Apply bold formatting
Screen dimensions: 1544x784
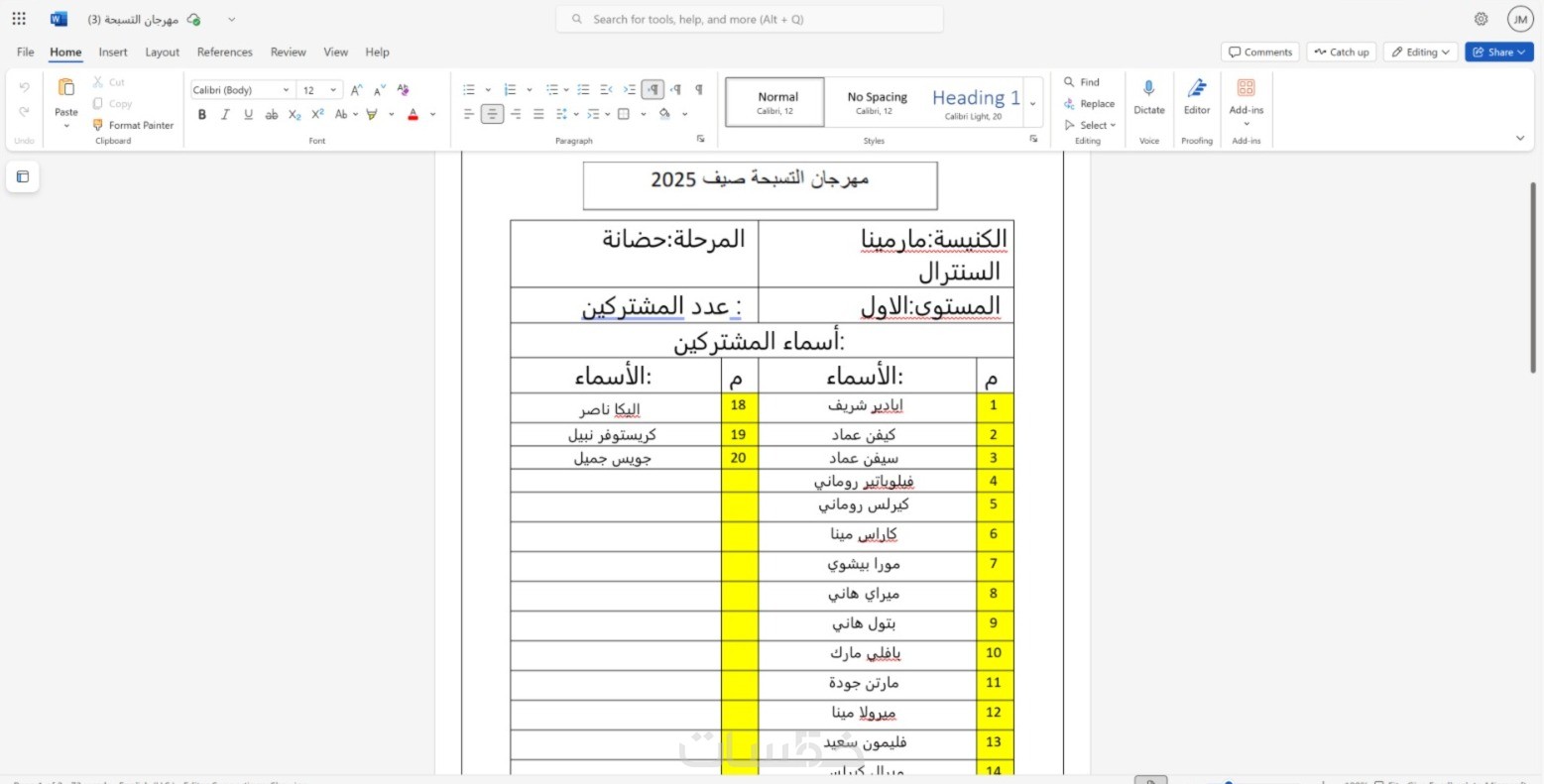(x=202, y=114)
